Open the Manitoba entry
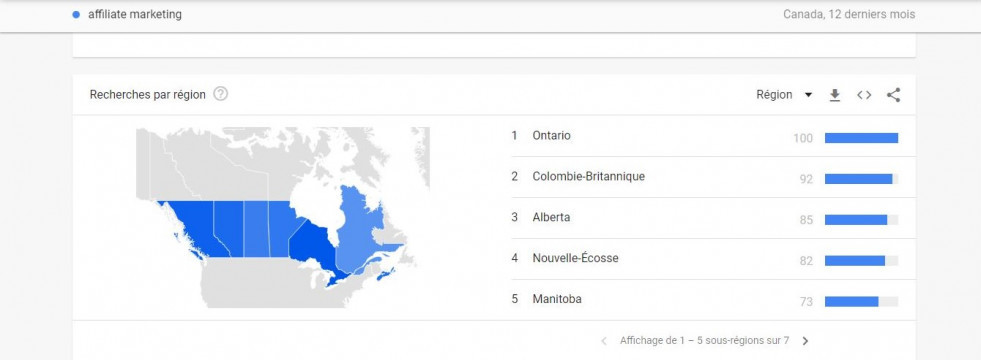Viewport: 981px width, 360px height. click(x=704, y=299)
